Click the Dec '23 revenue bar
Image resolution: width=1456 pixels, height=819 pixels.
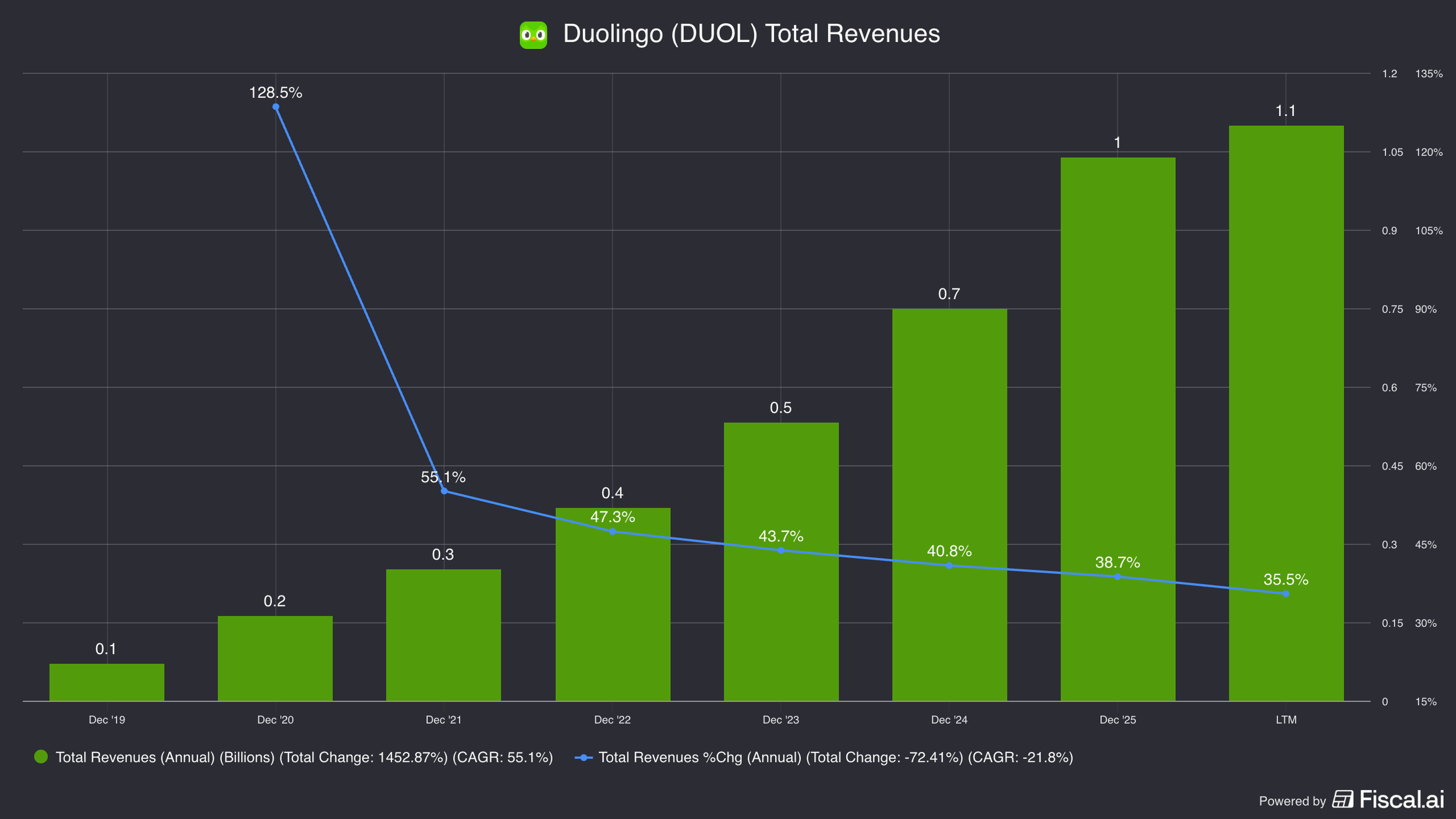(x=781, y=562)
